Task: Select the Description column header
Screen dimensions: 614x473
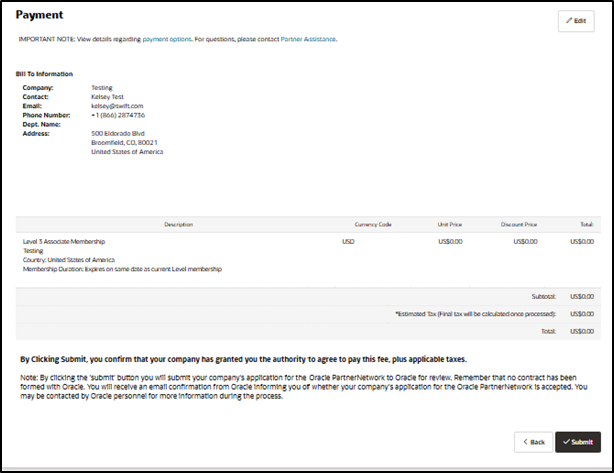Action: click(179, 224)
